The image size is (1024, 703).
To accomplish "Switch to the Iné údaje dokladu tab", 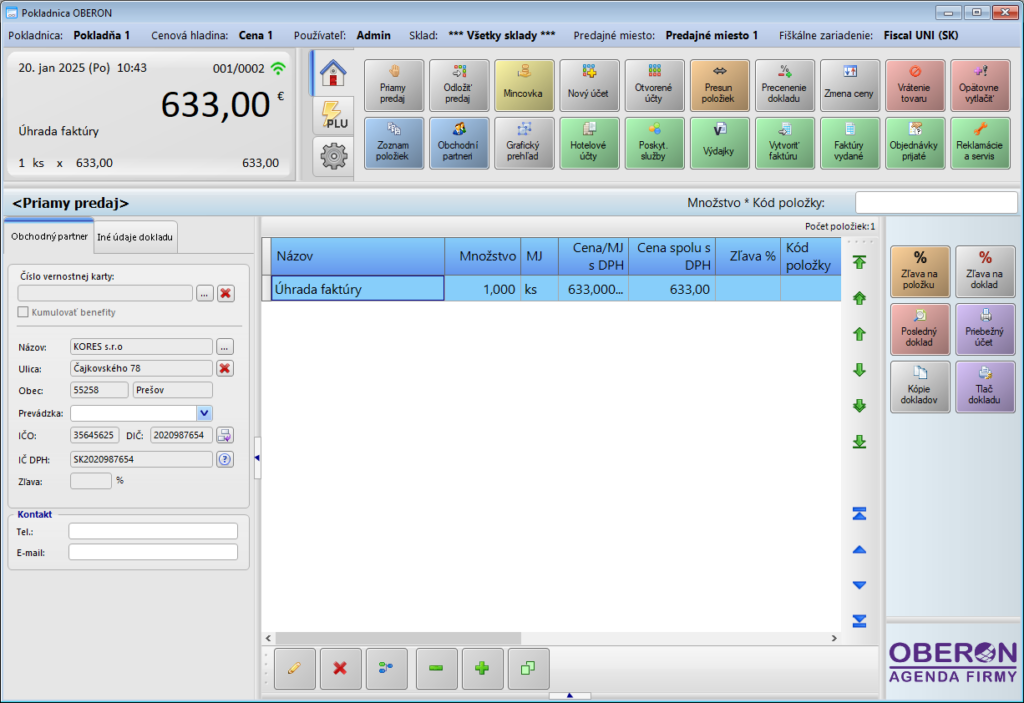I will tap(135, 237).
